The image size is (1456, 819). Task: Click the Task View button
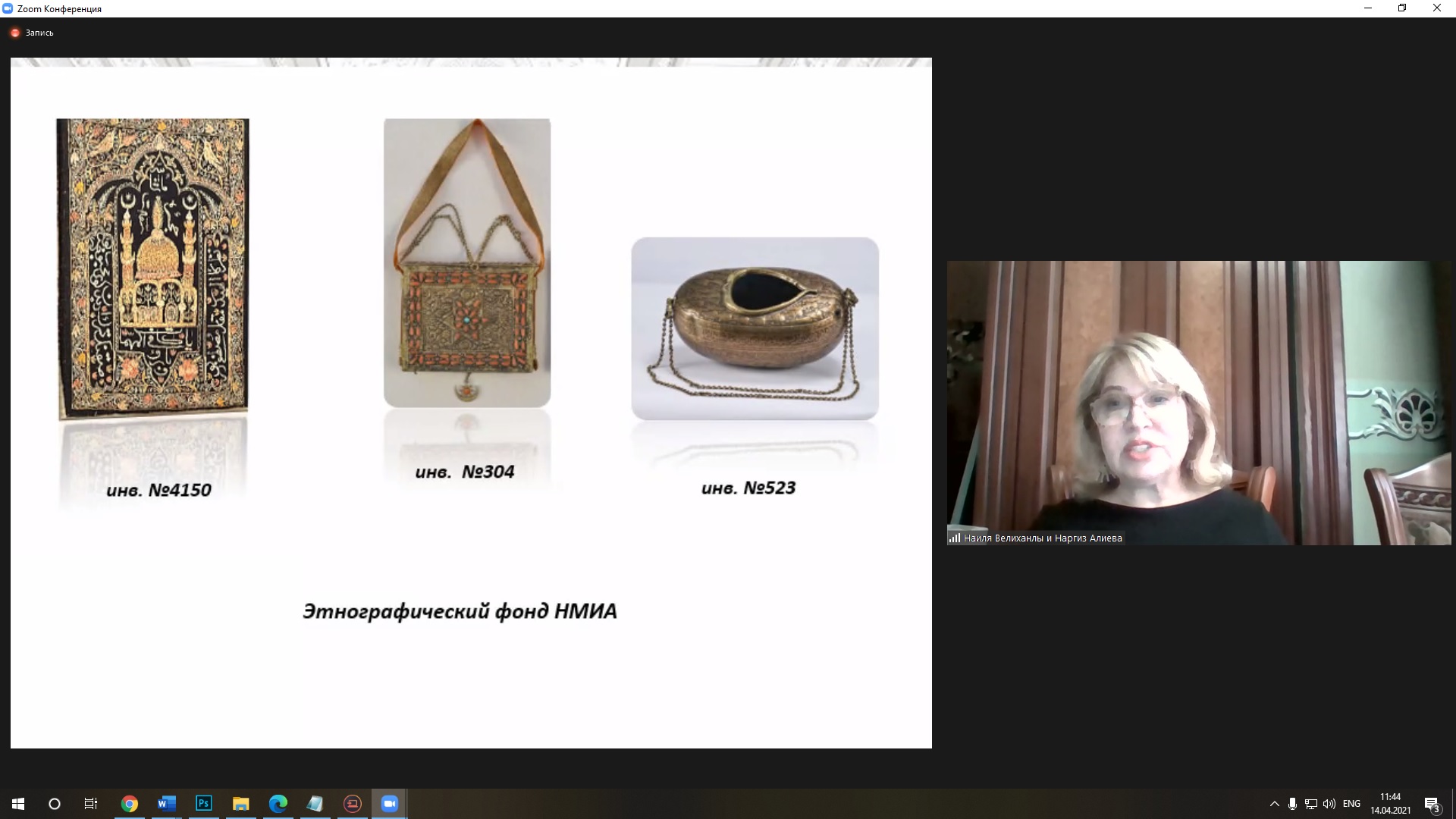point(91,804)
